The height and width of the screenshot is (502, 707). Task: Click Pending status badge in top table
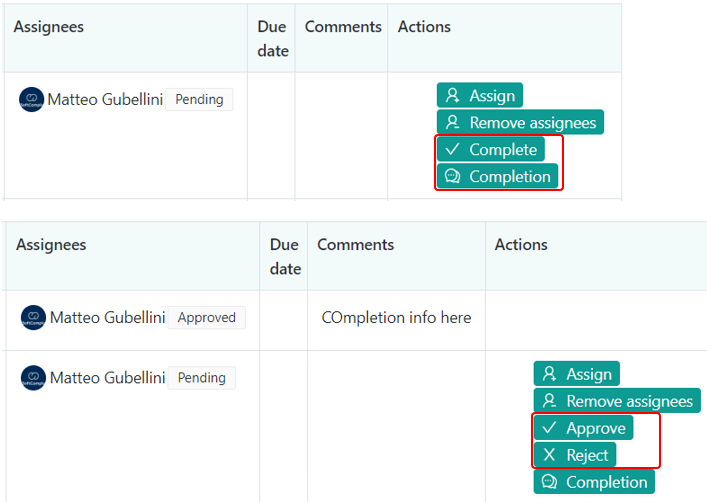coord(199,100)
